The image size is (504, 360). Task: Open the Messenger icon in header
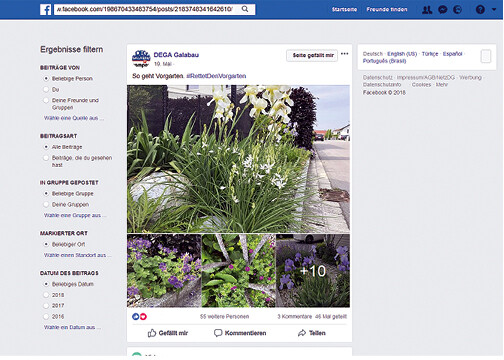[x=443, y=10]
